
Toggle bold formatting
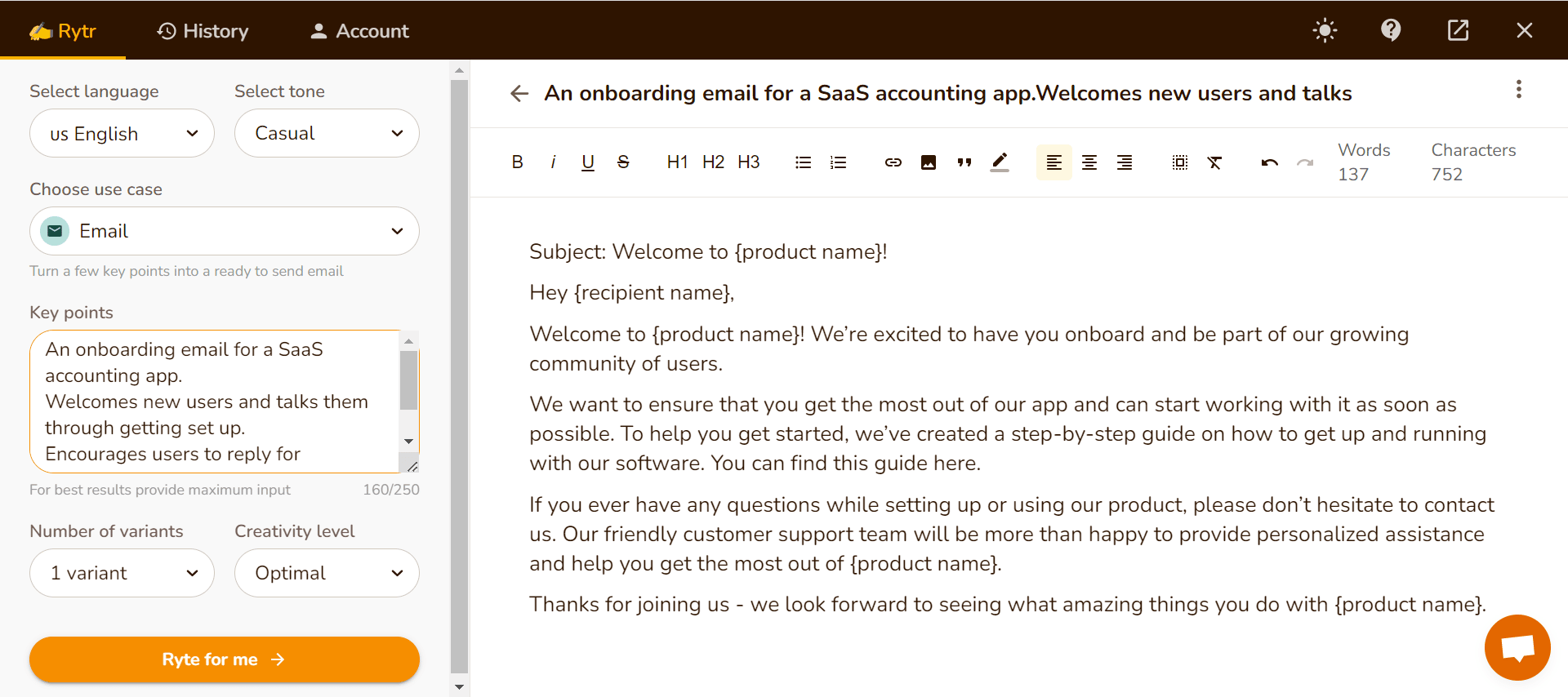[x=517, y=162]
